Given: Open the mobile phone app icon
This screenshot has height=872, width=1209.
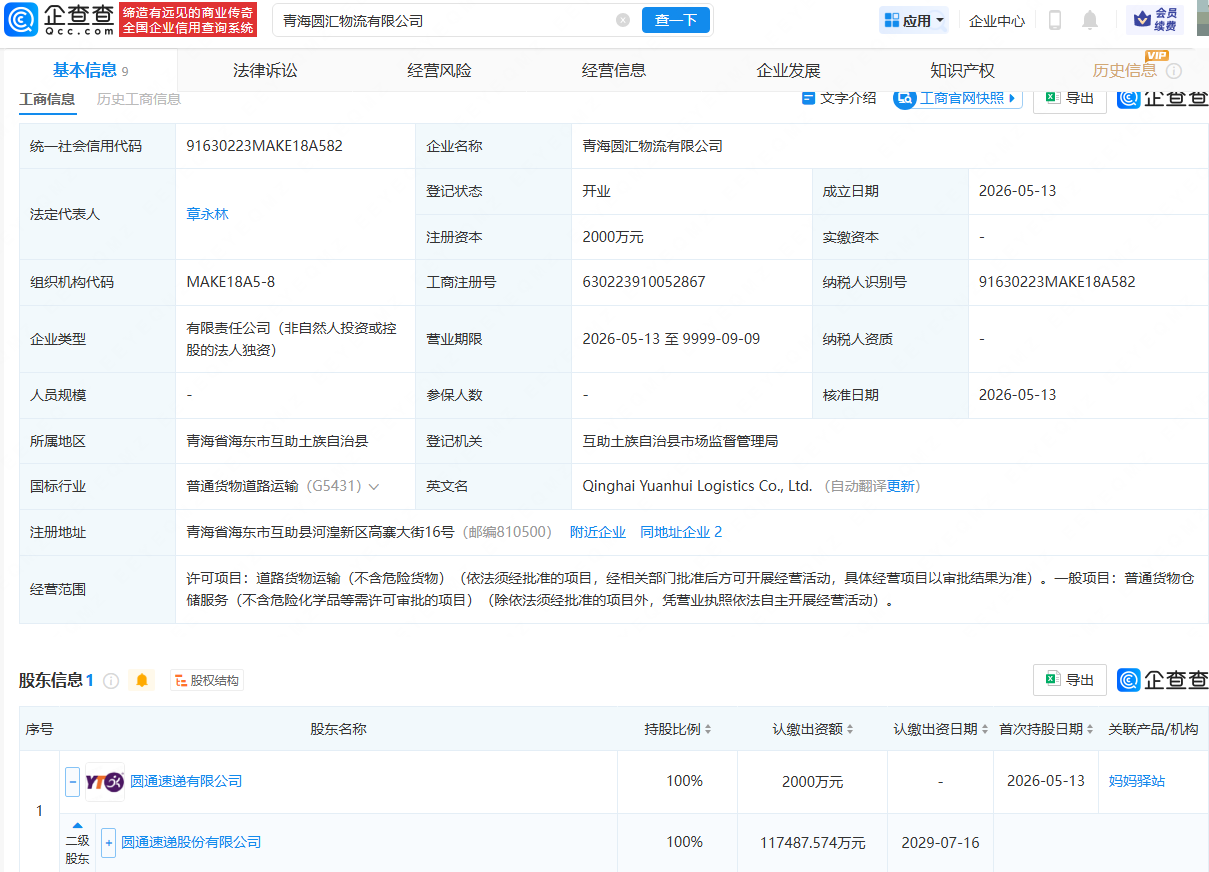Looking at the screenshot, I should pyautogui.click(x=1055, y=20).
